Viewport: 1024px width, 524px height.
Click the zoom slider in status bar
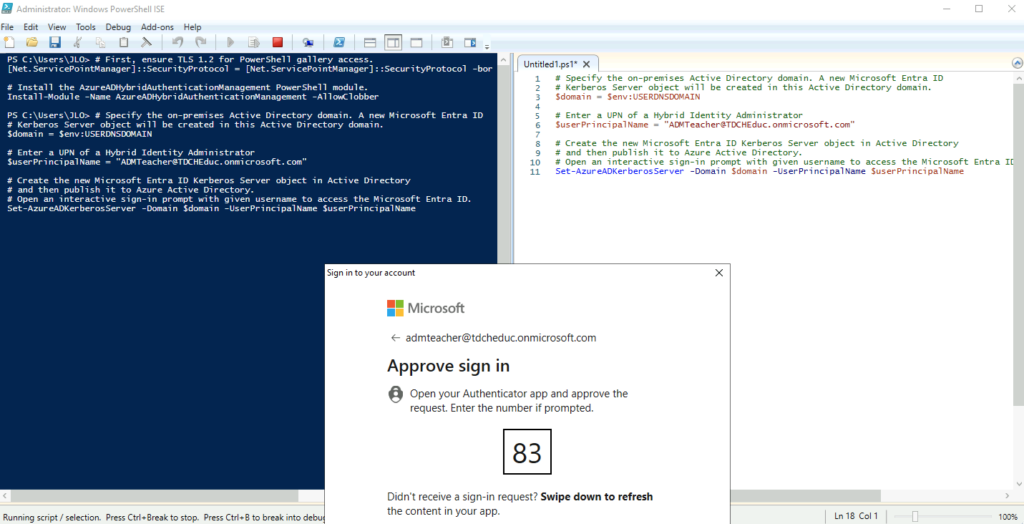(915, 516)
